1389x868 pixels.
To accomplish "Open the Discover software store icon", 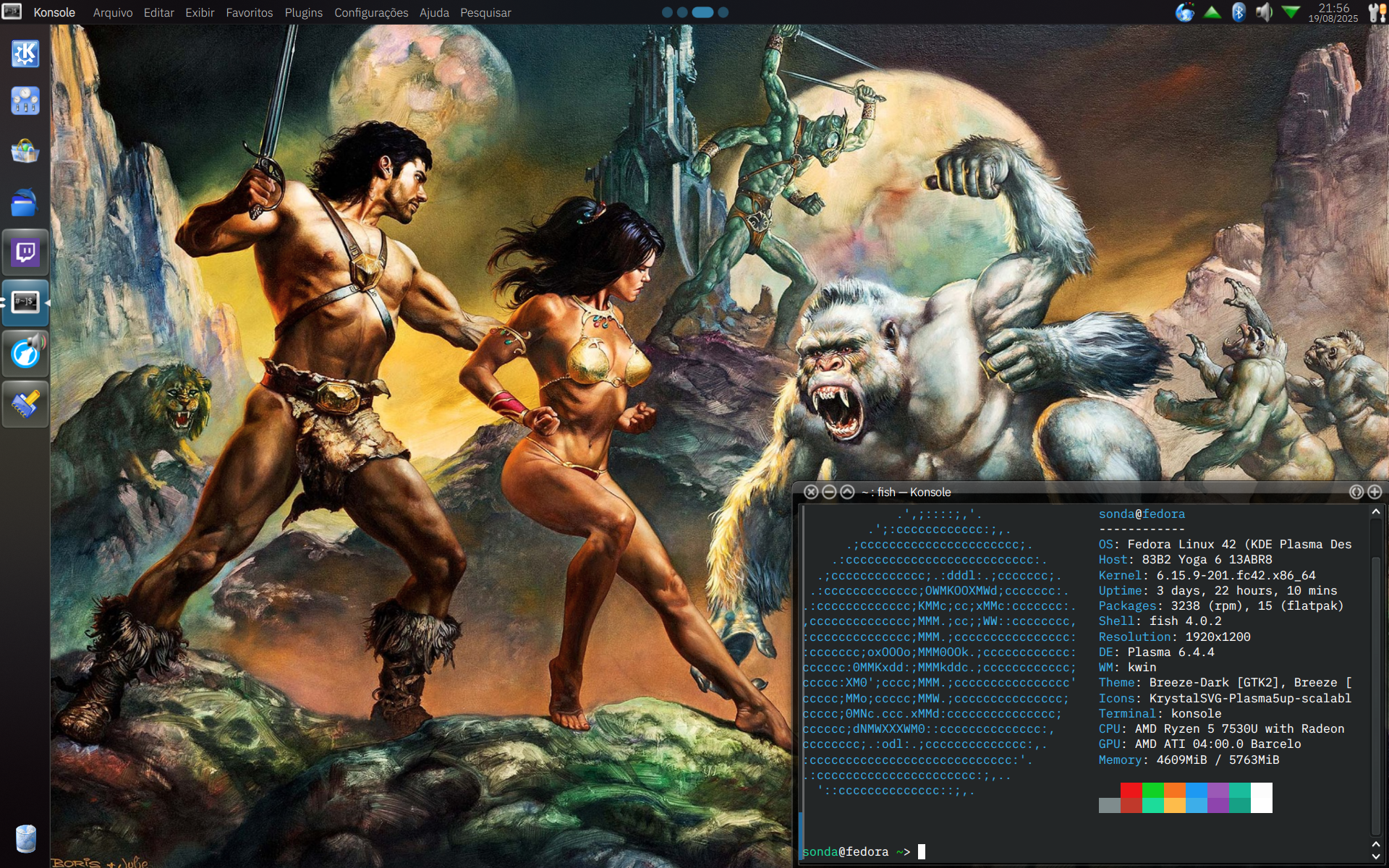I will click(25, 151).
